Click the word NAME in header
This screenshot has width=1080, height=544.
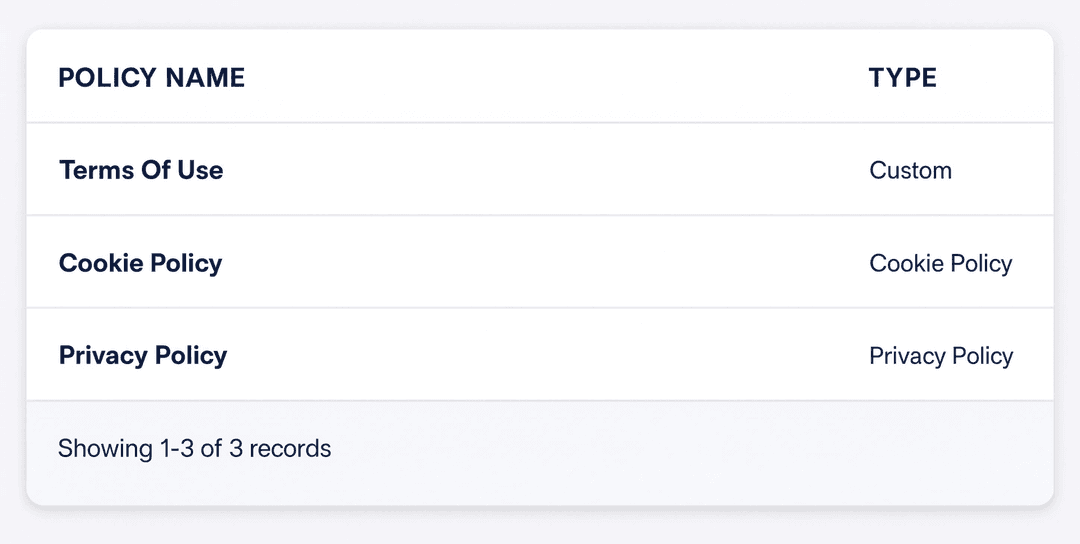click(x=205, y=78)
